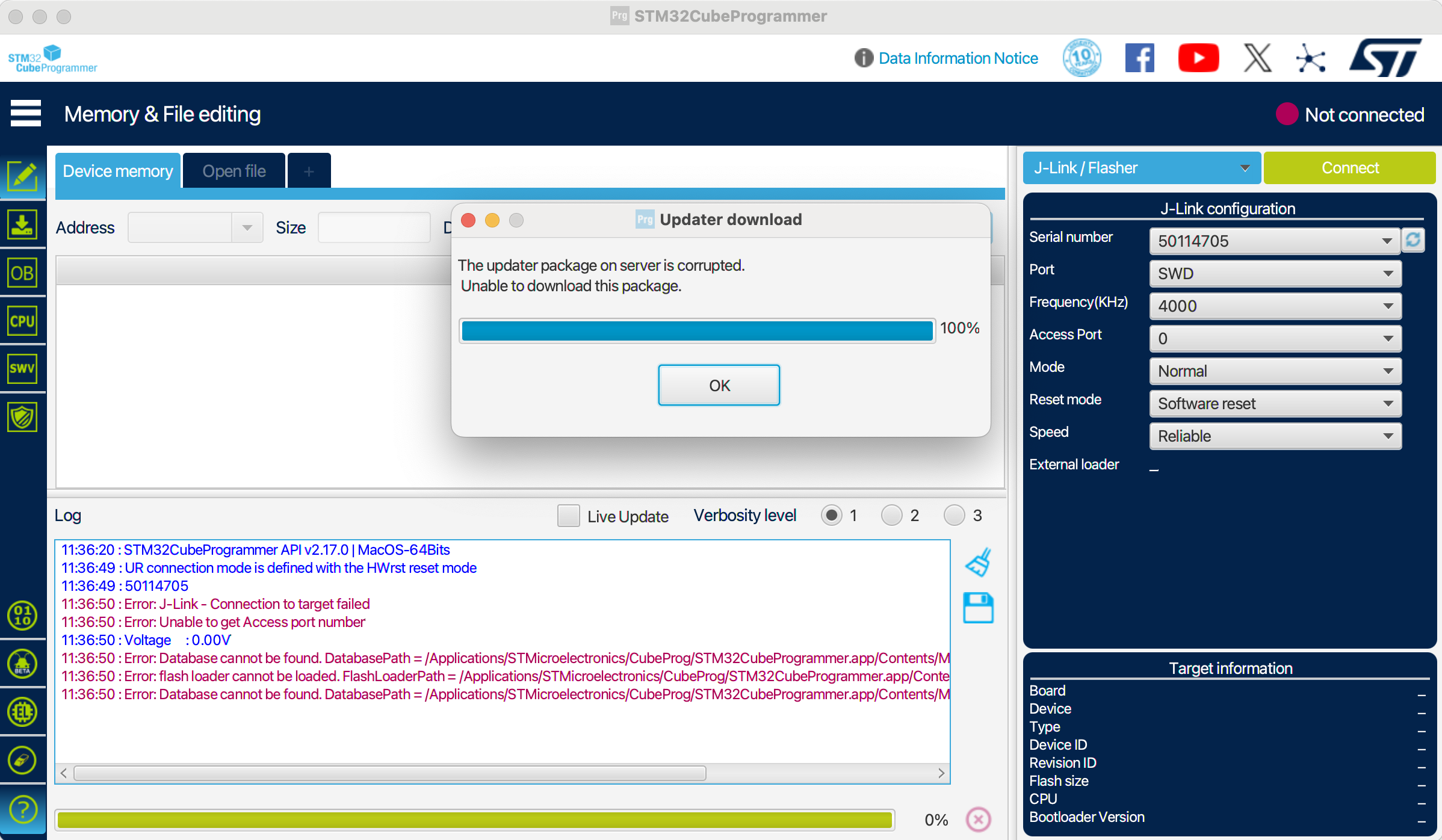Click OK in Updater download dialog

(x=719, y=385)
